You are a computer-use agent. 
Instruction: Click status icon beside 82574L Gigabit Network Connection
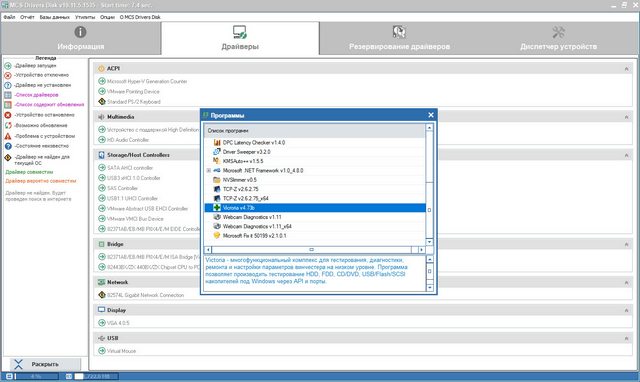(102, 295)
